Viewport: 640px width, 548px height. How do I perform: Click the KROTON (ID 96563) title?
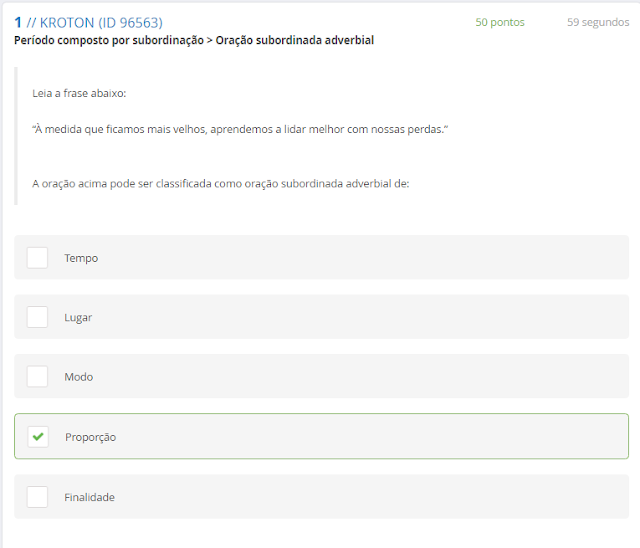click(x=101, y=22)
